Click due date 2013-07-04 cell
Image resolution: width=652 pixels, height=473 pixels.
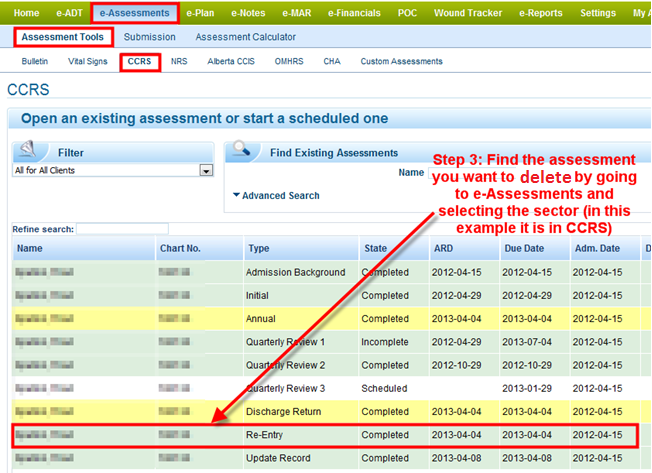527,342
